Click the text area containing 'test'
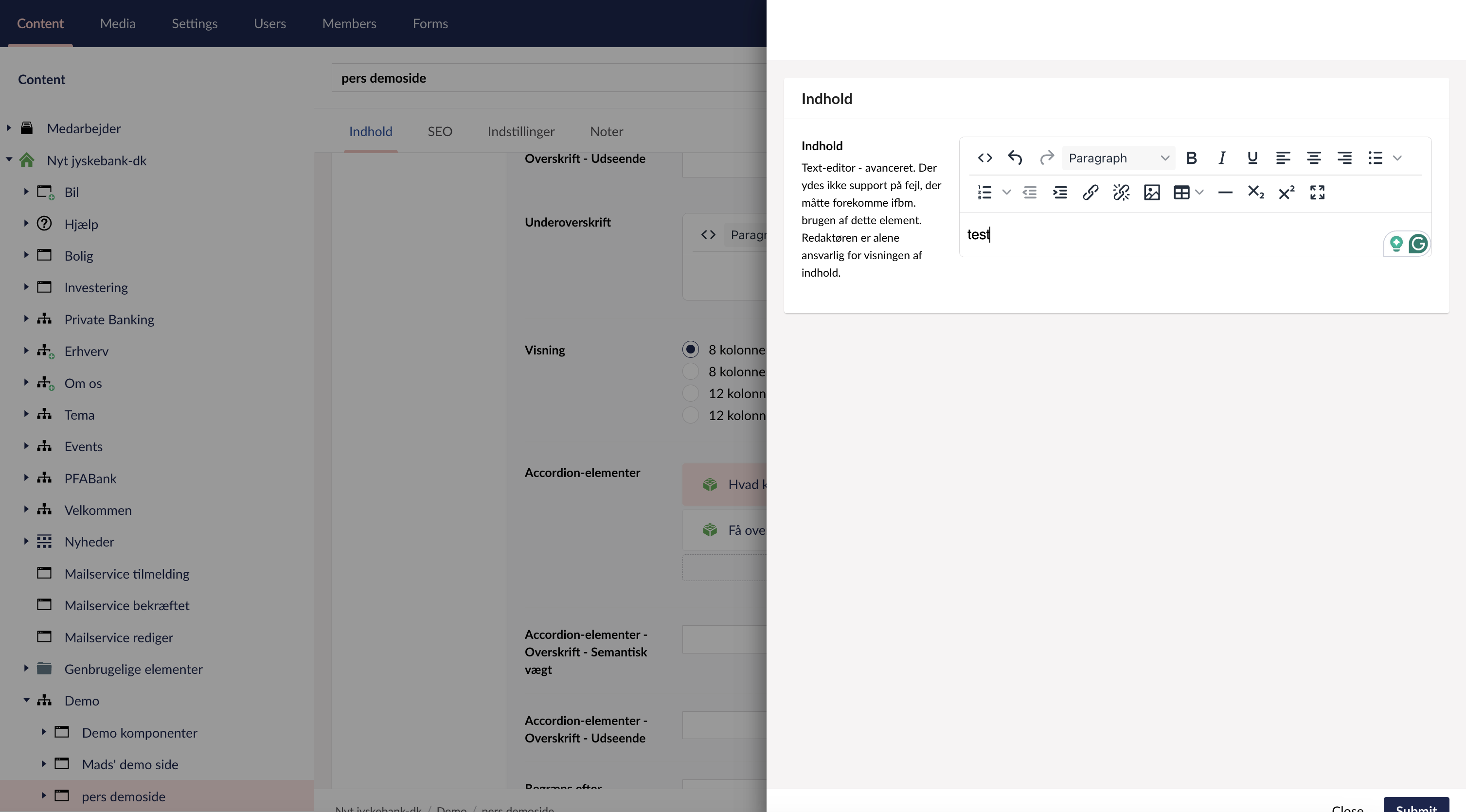The image size is (1466, 812). 1195,234
